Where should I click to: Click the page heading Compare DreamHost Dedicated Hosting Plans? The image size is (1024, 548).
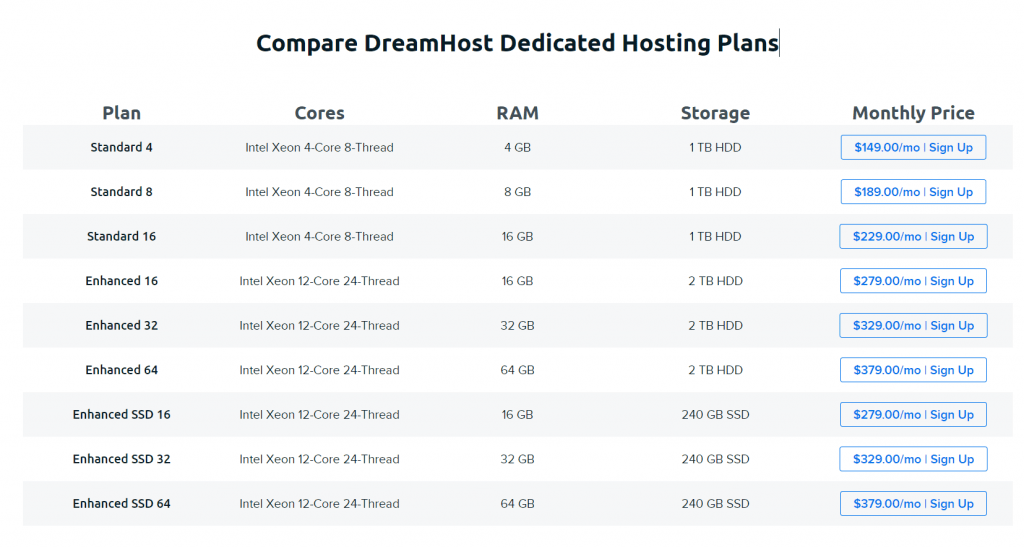(x=517, y=43)
